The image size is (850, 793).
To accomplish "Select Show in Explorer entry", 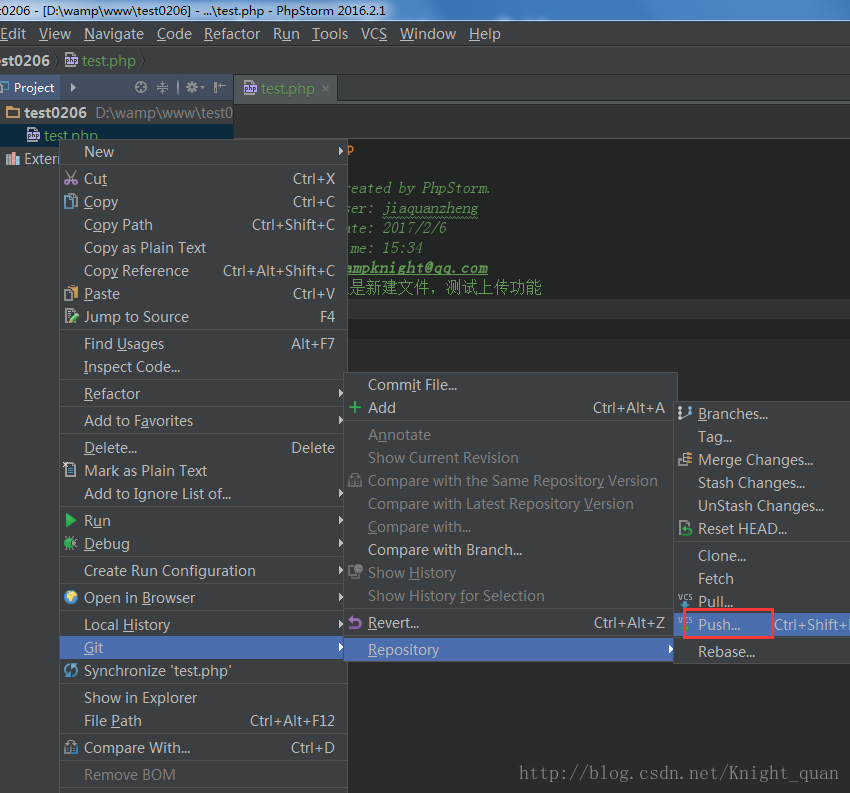I will click(x=203, y=697).
